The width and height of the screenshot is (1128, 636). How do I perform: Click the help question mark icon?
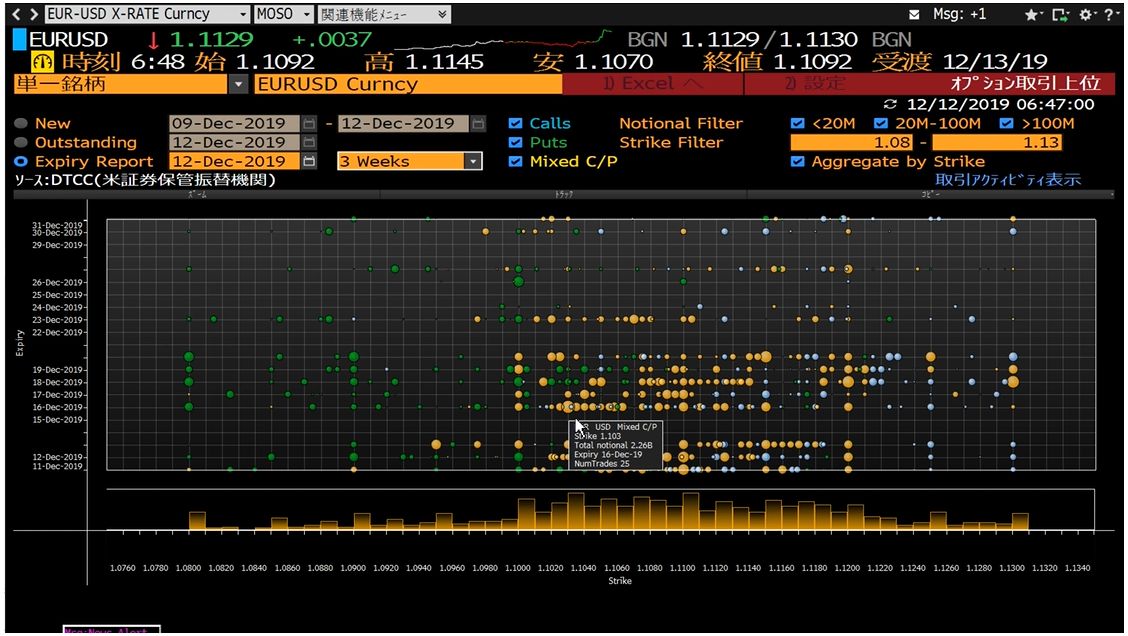tap(1108, 15)
